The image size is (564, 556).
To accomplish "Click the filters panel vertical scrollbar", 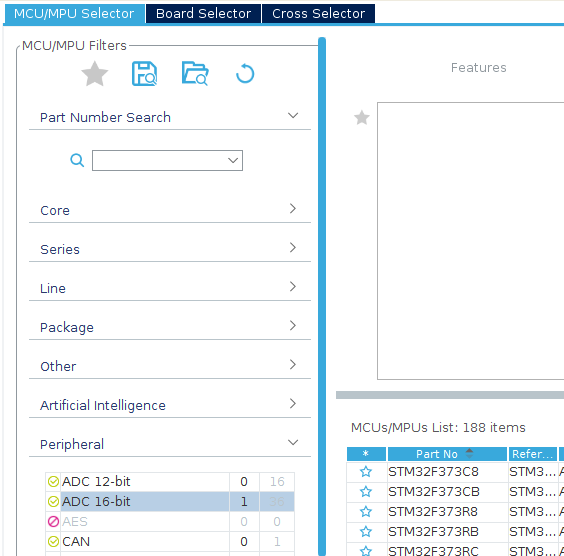I will tap(322, 296).
